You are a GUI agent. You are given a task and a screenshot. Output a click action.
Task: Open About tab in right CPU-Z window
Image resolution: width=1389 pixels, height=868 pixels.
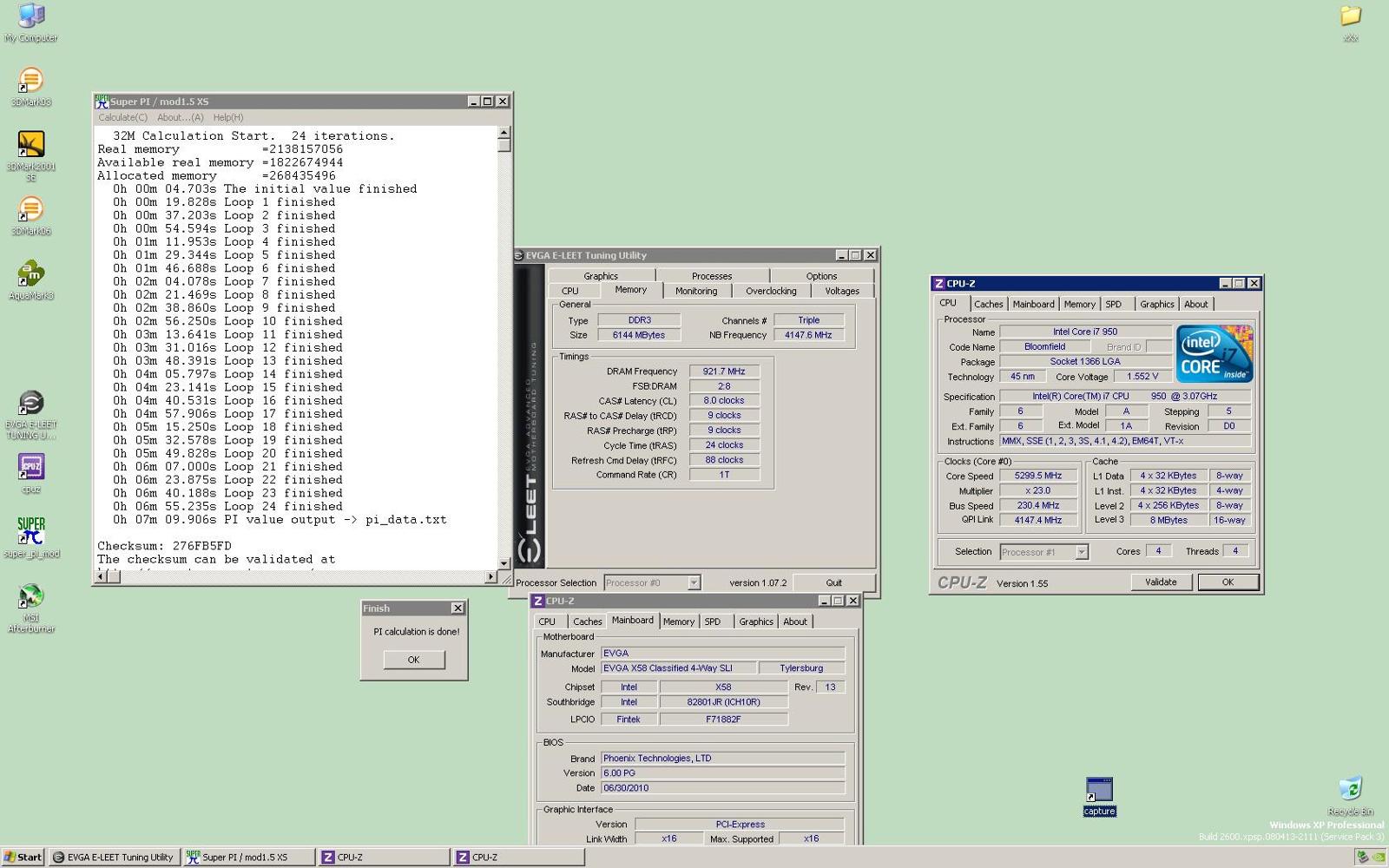(x=1196, y=304)
